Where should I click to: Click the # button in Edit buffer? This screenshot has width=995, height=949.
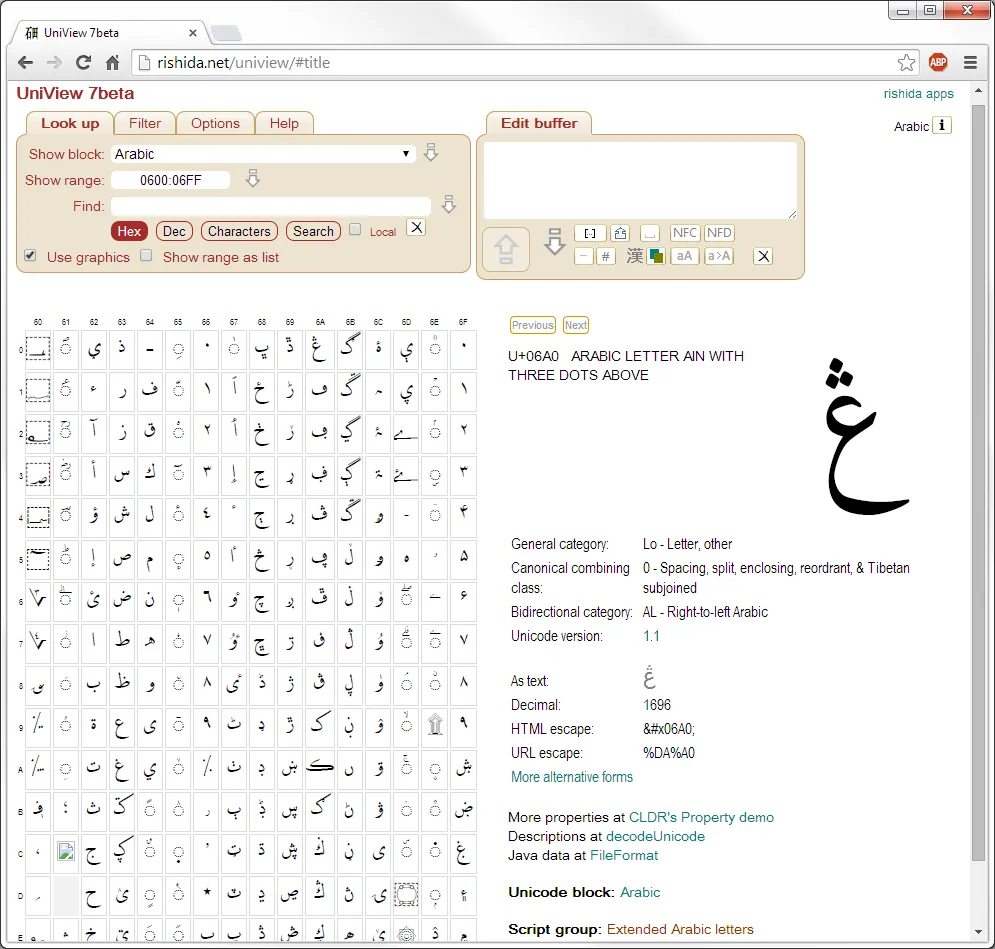coord(605,256)
